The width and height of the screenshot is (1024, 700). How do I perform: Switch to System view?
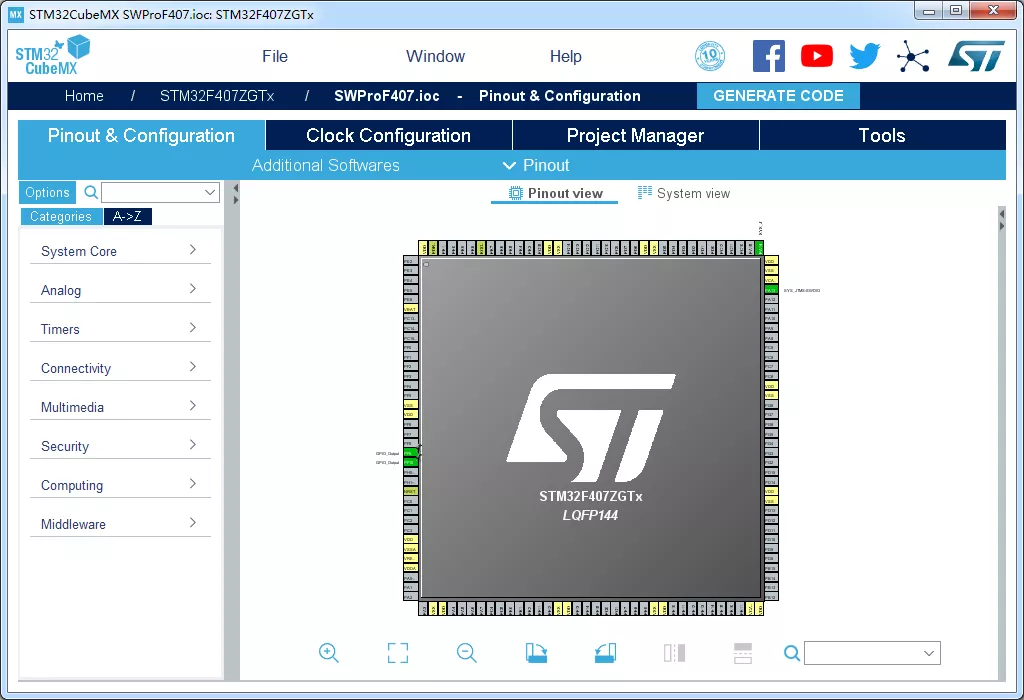684,193
